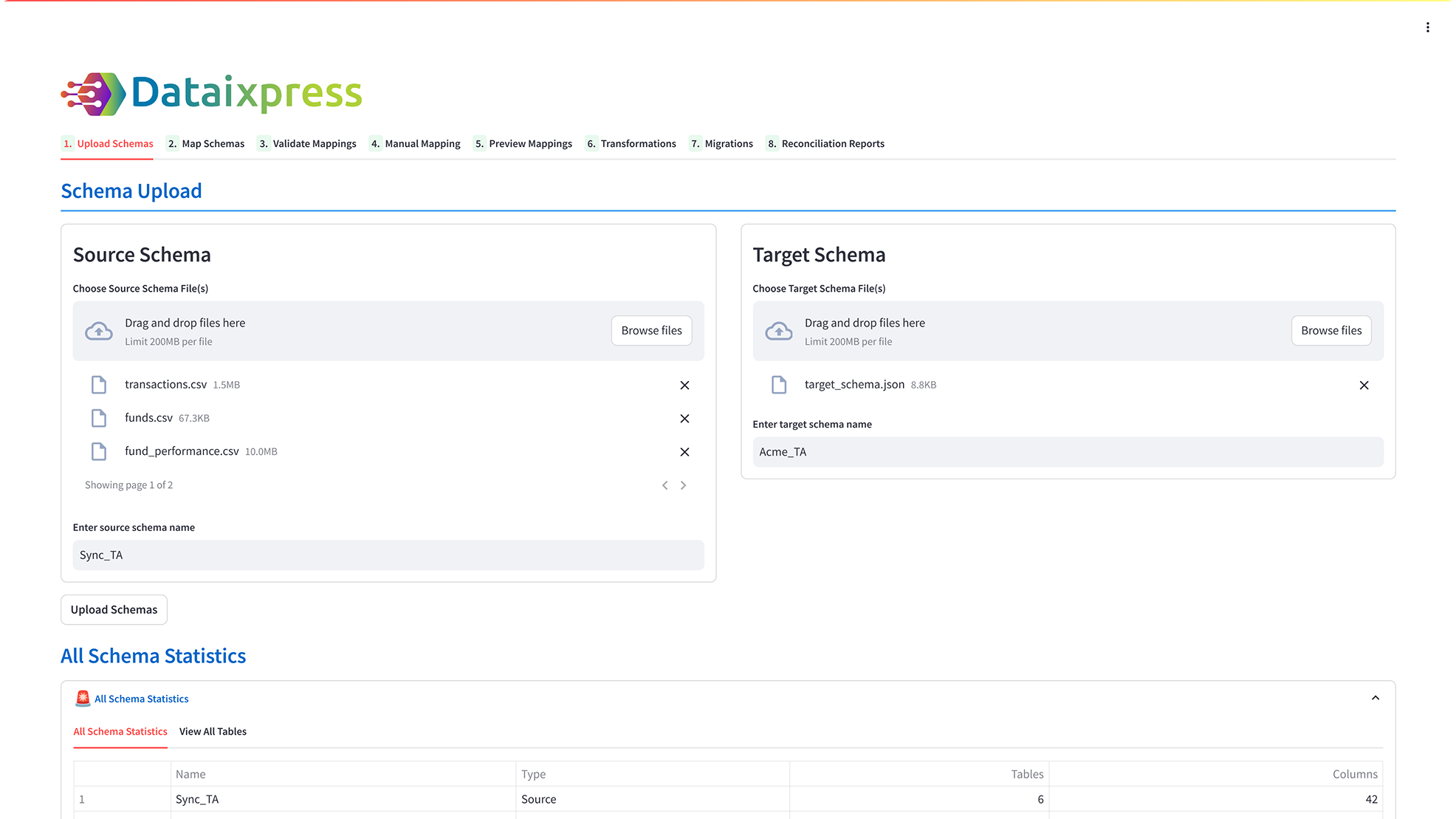
Task: Click the source schema cloud upload icon
Action: click(x=99, y=331)
